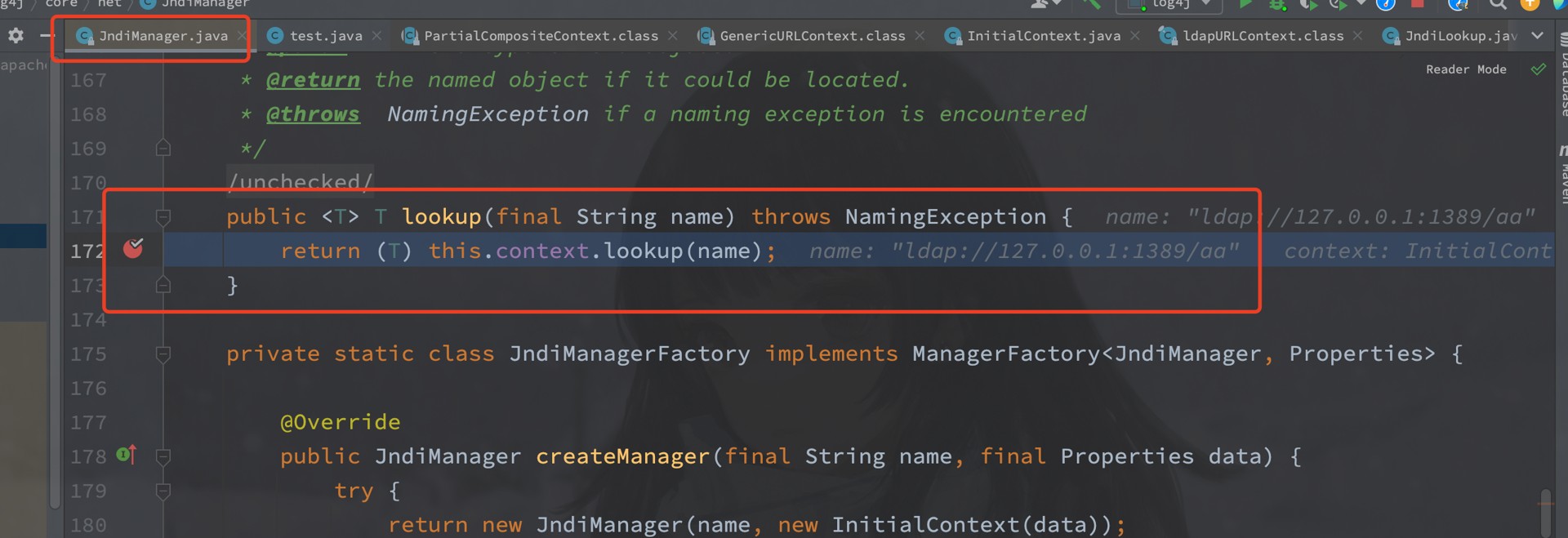
Task: Click the @throws Javadoc tag link
Action: pyautogui.click(x=313, y=114)
